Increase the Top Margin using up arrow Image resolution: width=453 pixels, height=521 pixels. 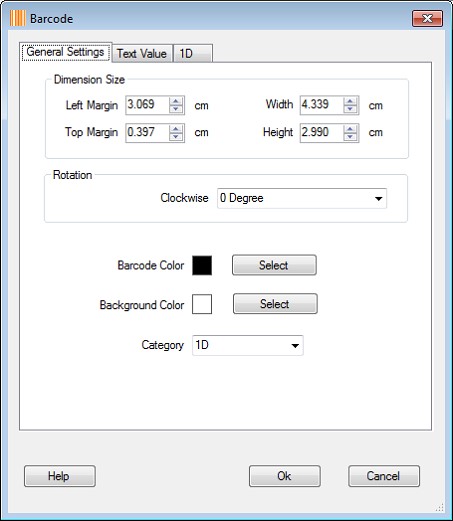(x=176, y=129)
